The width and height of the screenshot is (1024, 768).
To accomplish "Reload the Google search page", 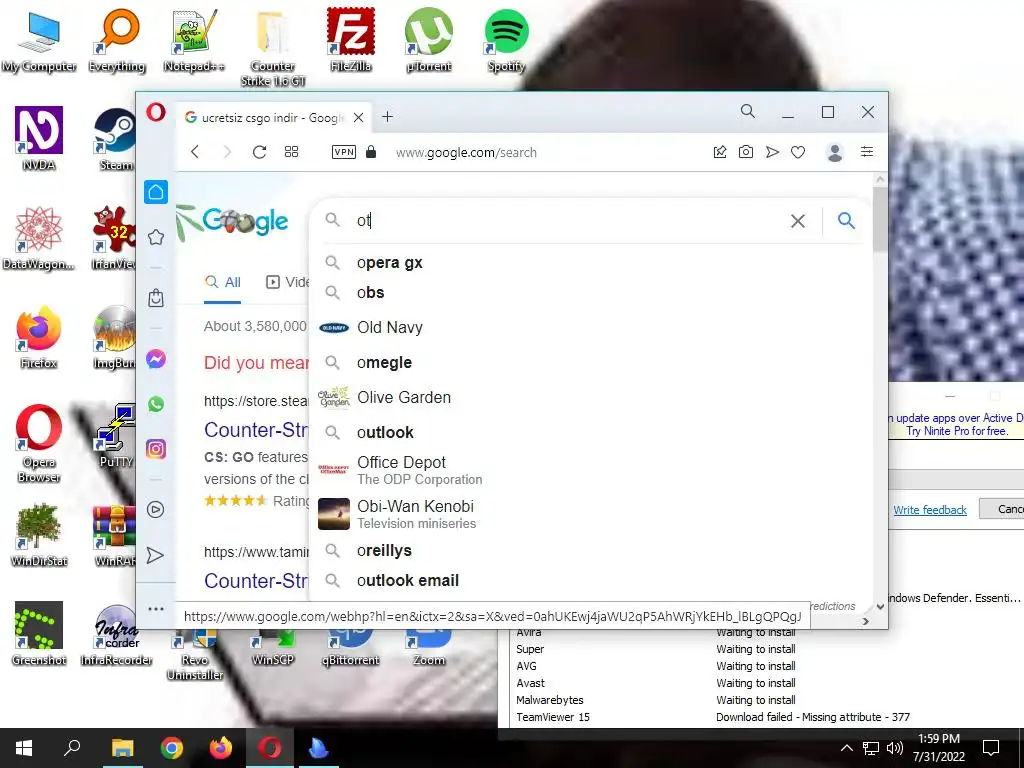I will [259, 152].
